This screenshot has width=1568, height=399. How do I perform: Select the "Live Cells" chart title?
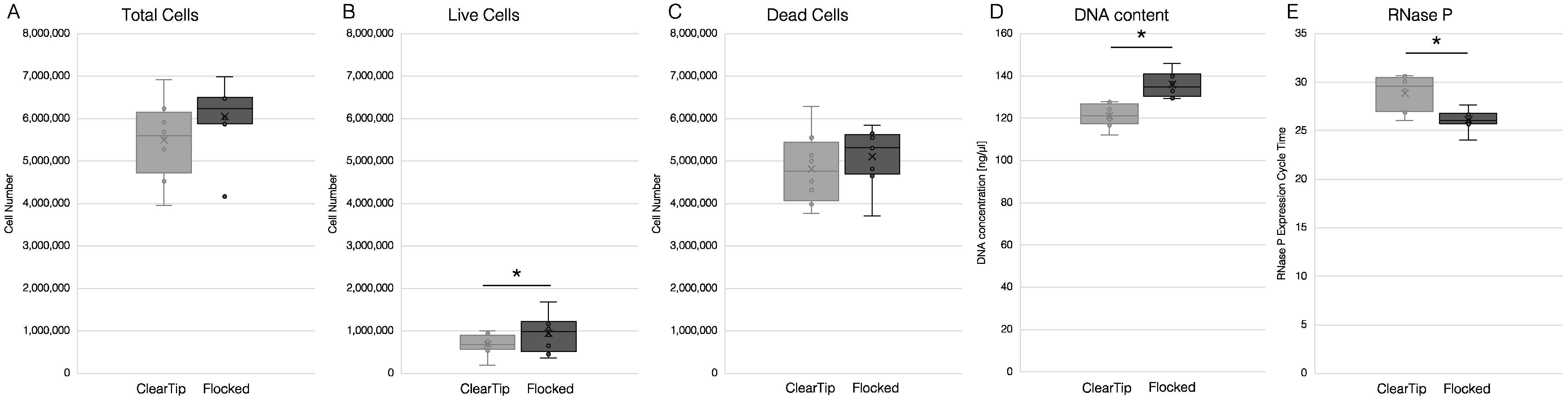coord(483,15)
